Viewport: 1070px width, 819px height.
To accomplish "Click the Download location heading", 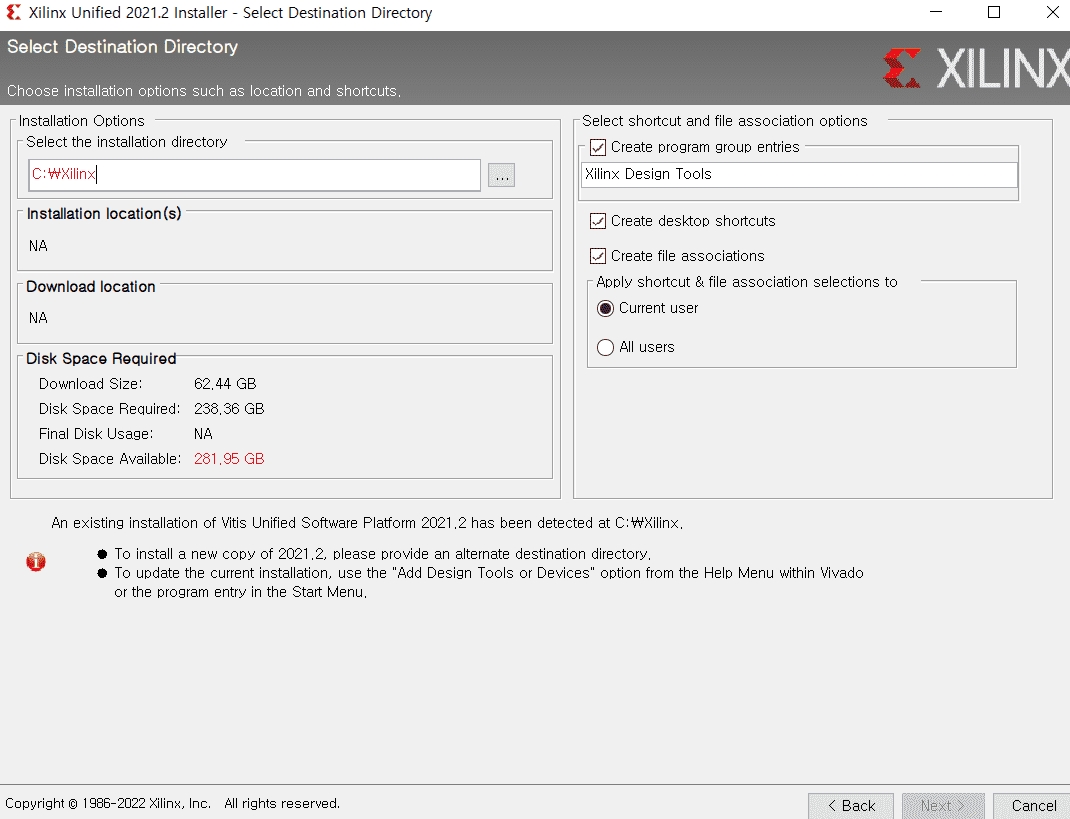I will (x=91, y=287).
